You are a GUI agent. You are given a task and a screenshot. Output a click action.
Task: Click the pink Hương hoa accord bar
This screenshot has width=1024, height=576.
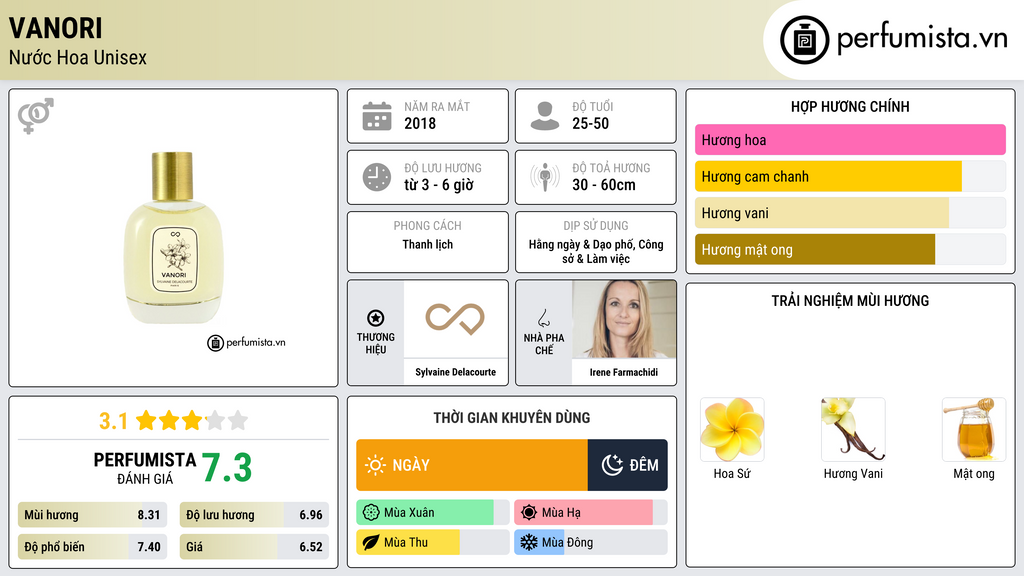tap(850, 140)
